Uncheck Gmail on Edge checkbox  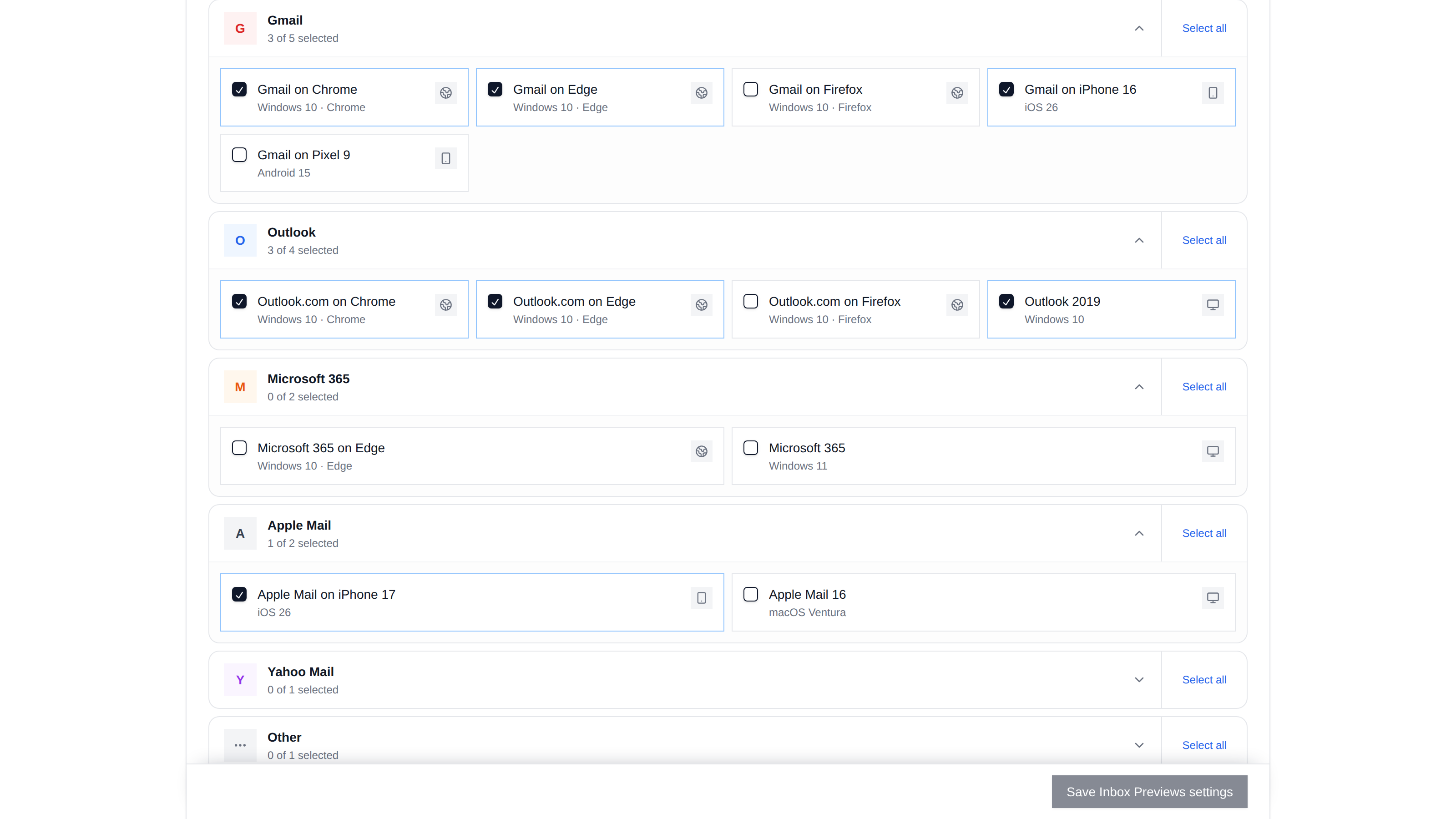[495, 89]
